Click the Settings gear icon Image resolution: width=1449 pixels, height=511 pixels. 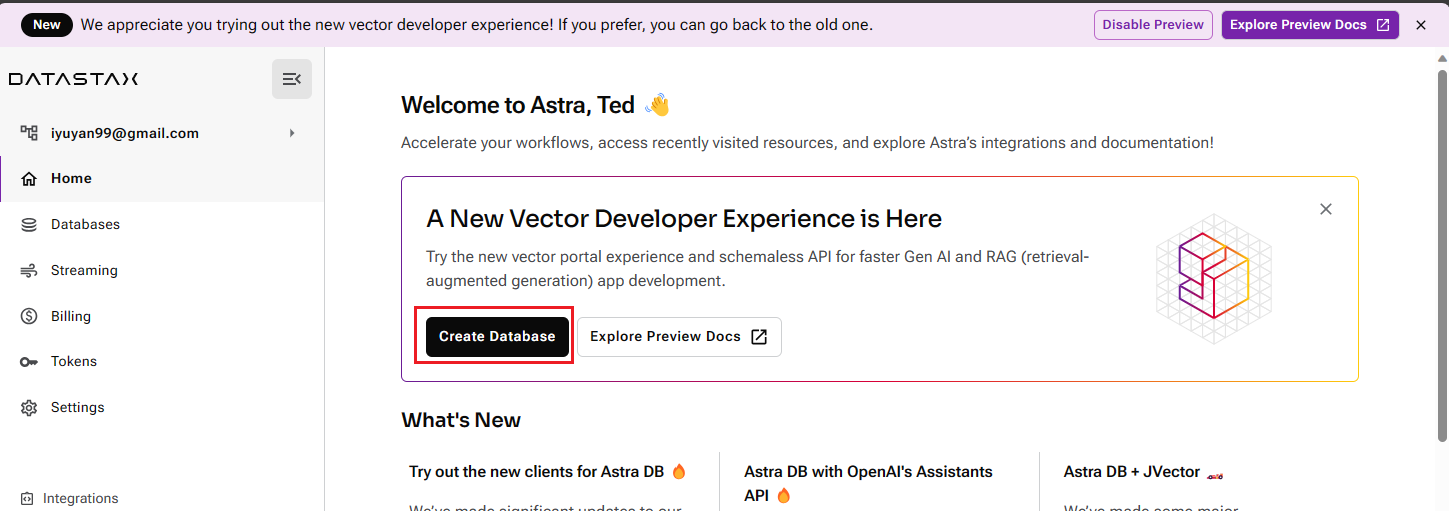(x=29, y=408)
